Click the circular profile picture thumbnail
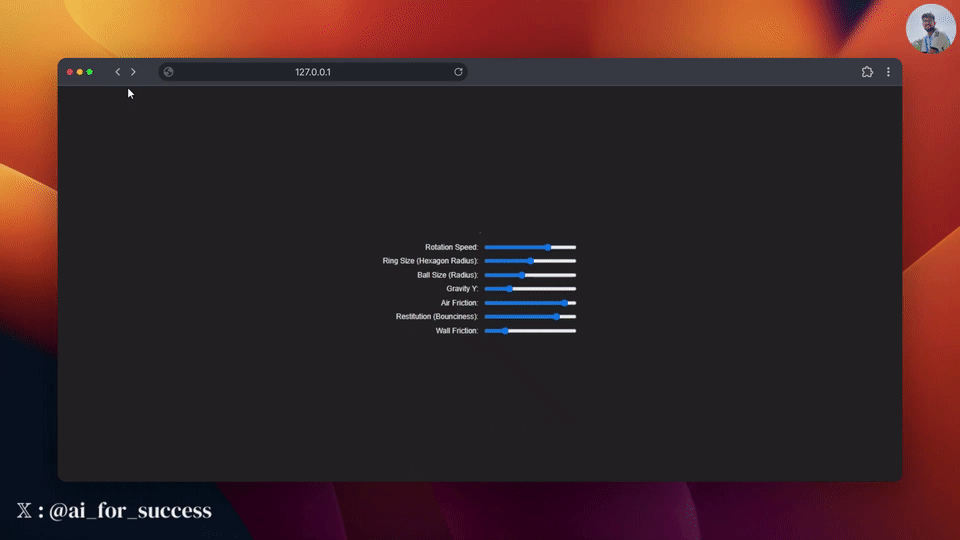 (930, 29)
